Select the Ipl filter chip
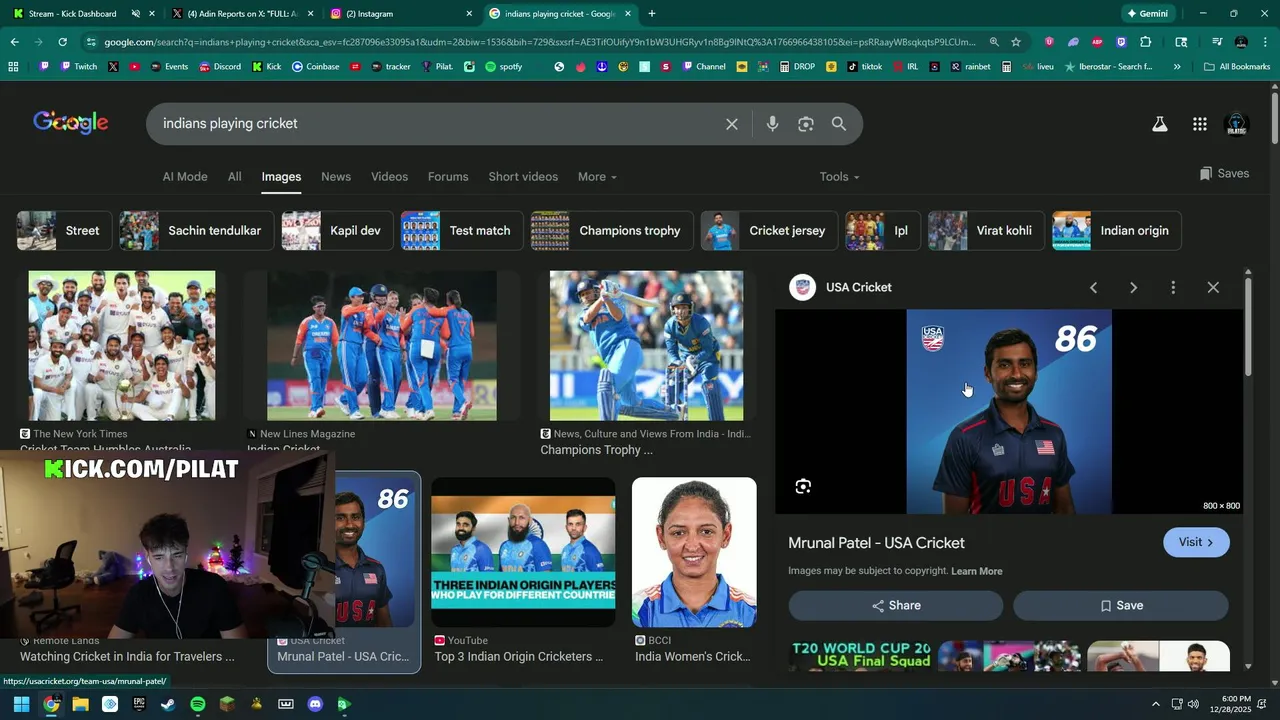This screenshot has width=1280, height=720. [882, 230]
